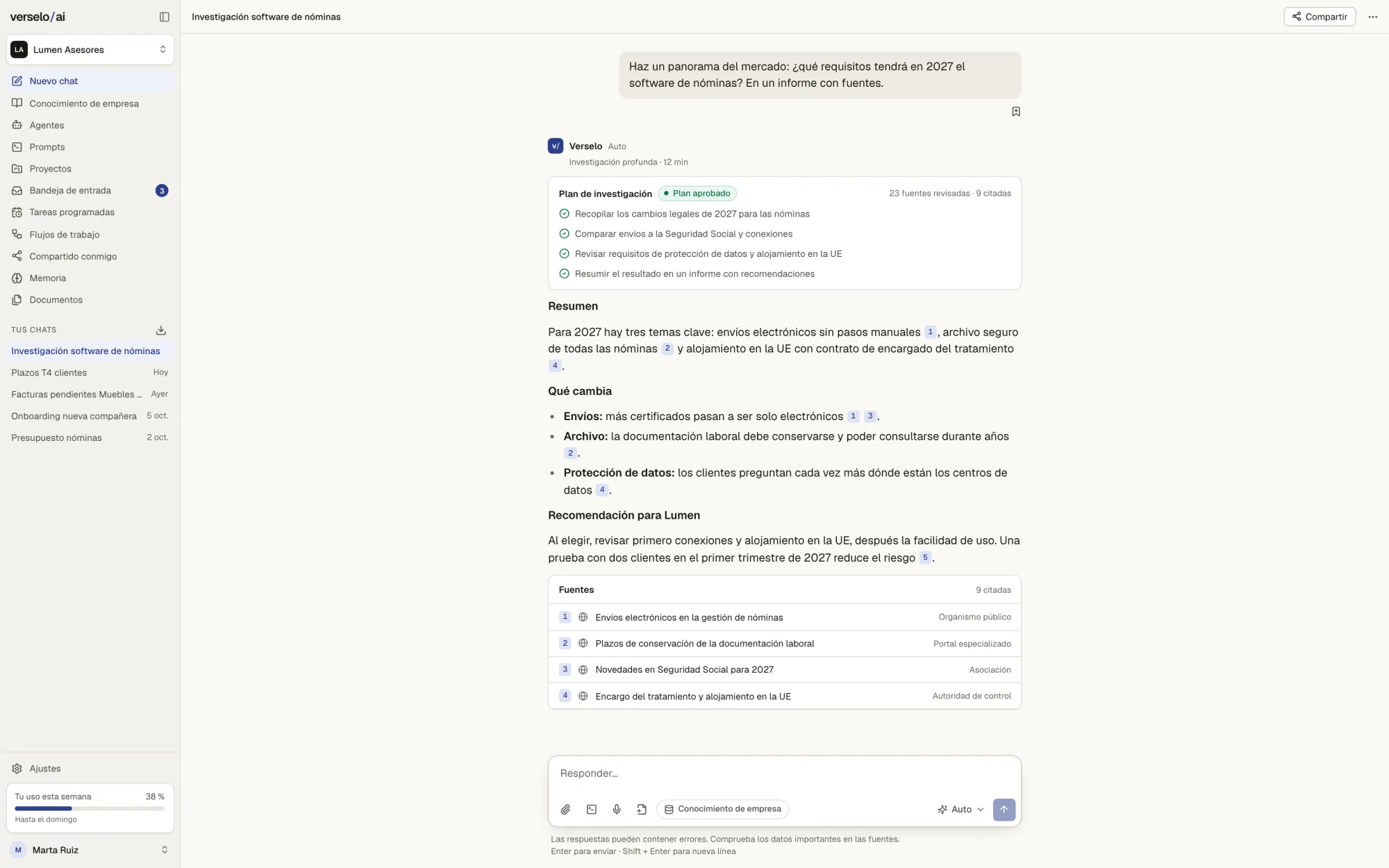Open Agentes in the sidebar
The image size is (1389, 868).
click(90, 125)
